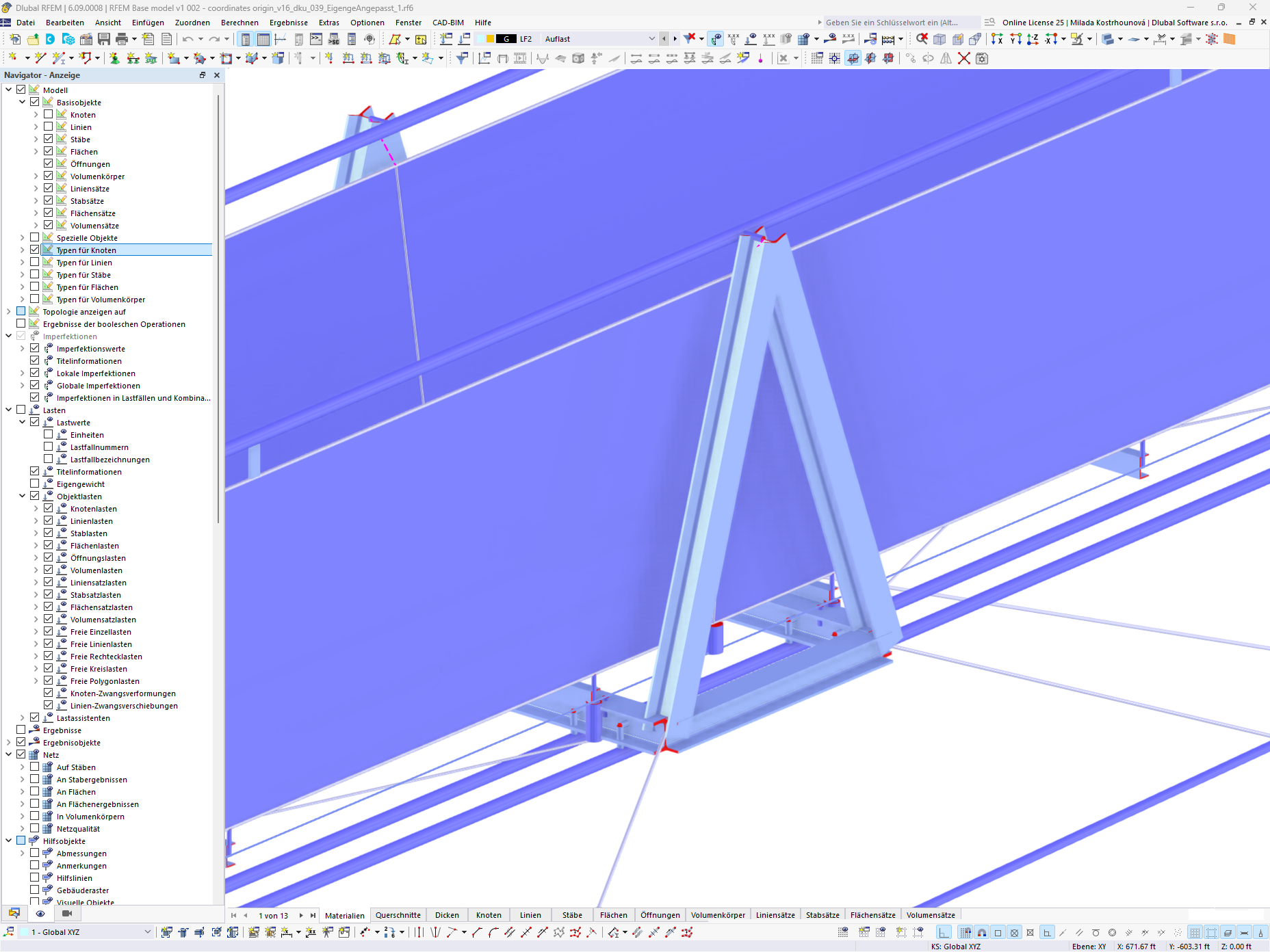Select the red-X zoom cancel icon
This screenshot has width=1270, height=952.
pos(922,39)
